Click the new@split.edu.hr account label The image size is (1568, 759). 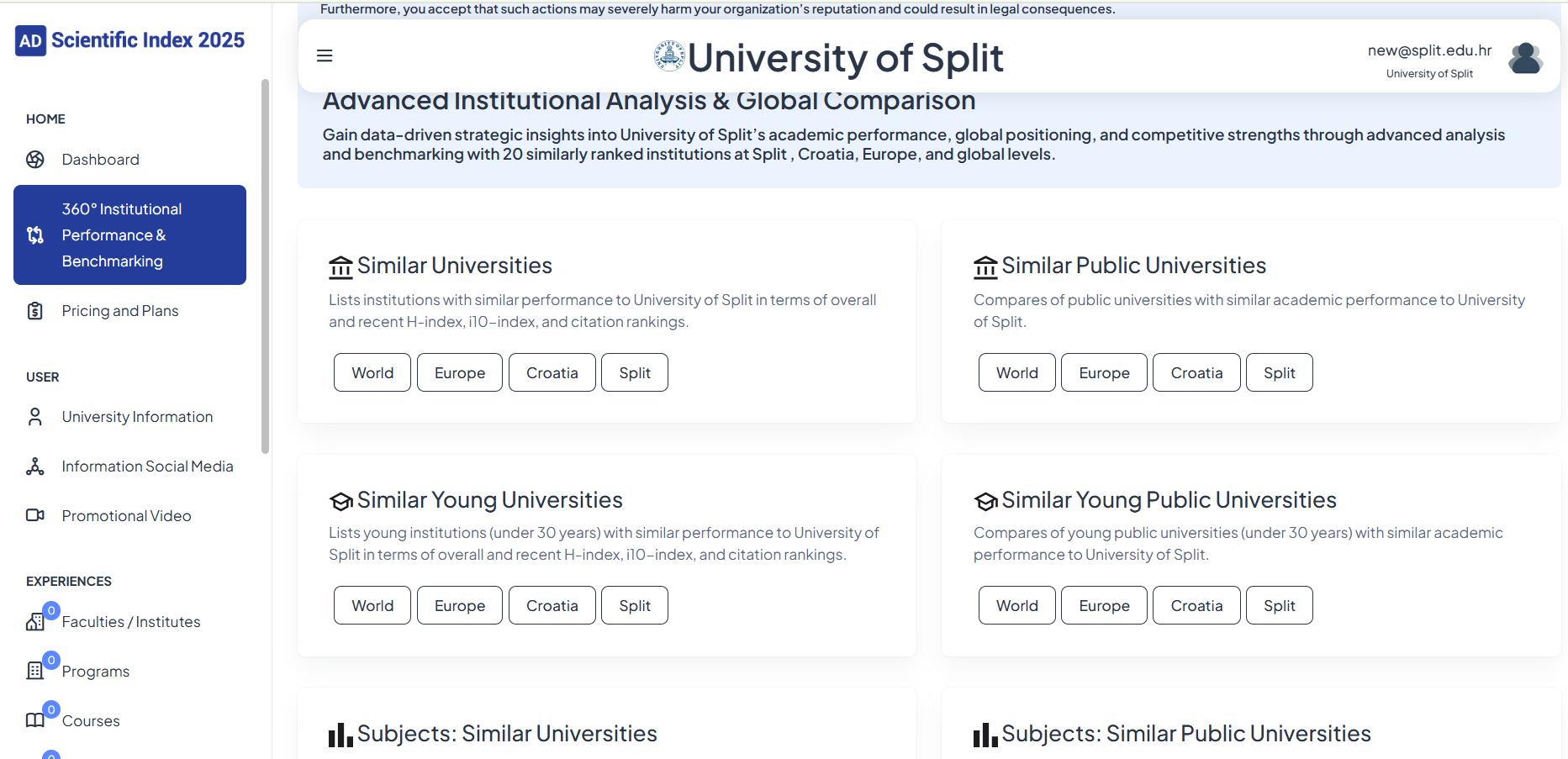[1429, 50]
